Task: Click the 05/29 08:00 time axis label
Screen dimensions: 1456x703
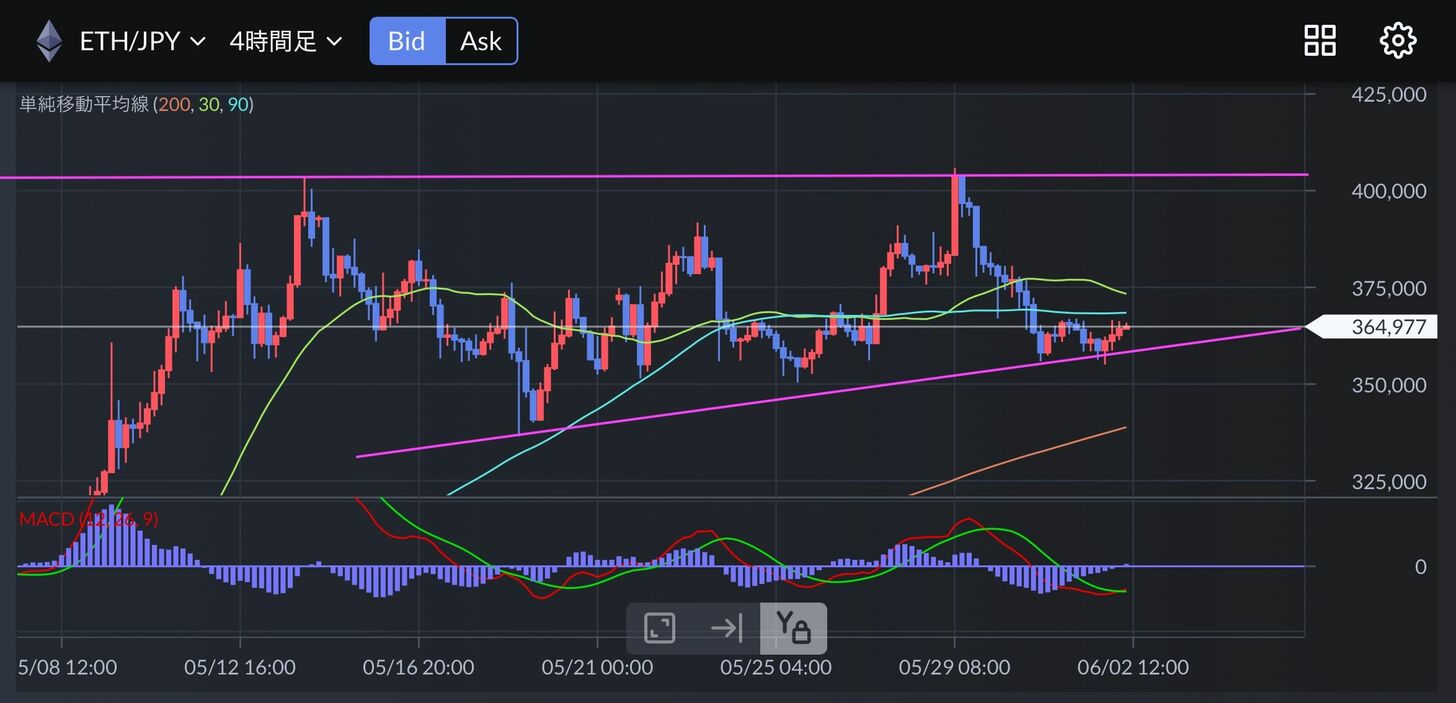Action: pos(954,667)
